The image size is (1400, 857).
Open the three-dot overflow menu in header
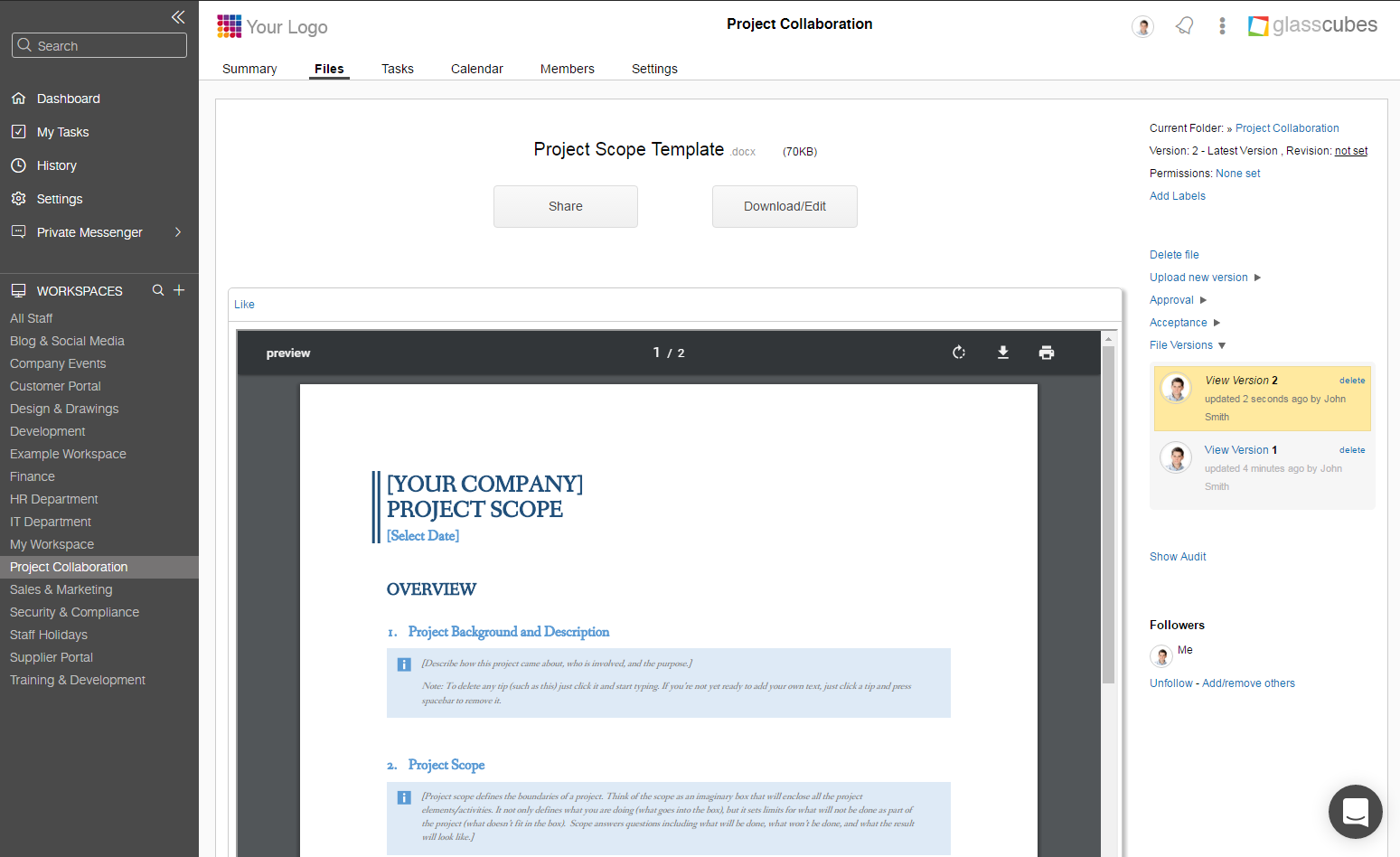(1222, 25)
